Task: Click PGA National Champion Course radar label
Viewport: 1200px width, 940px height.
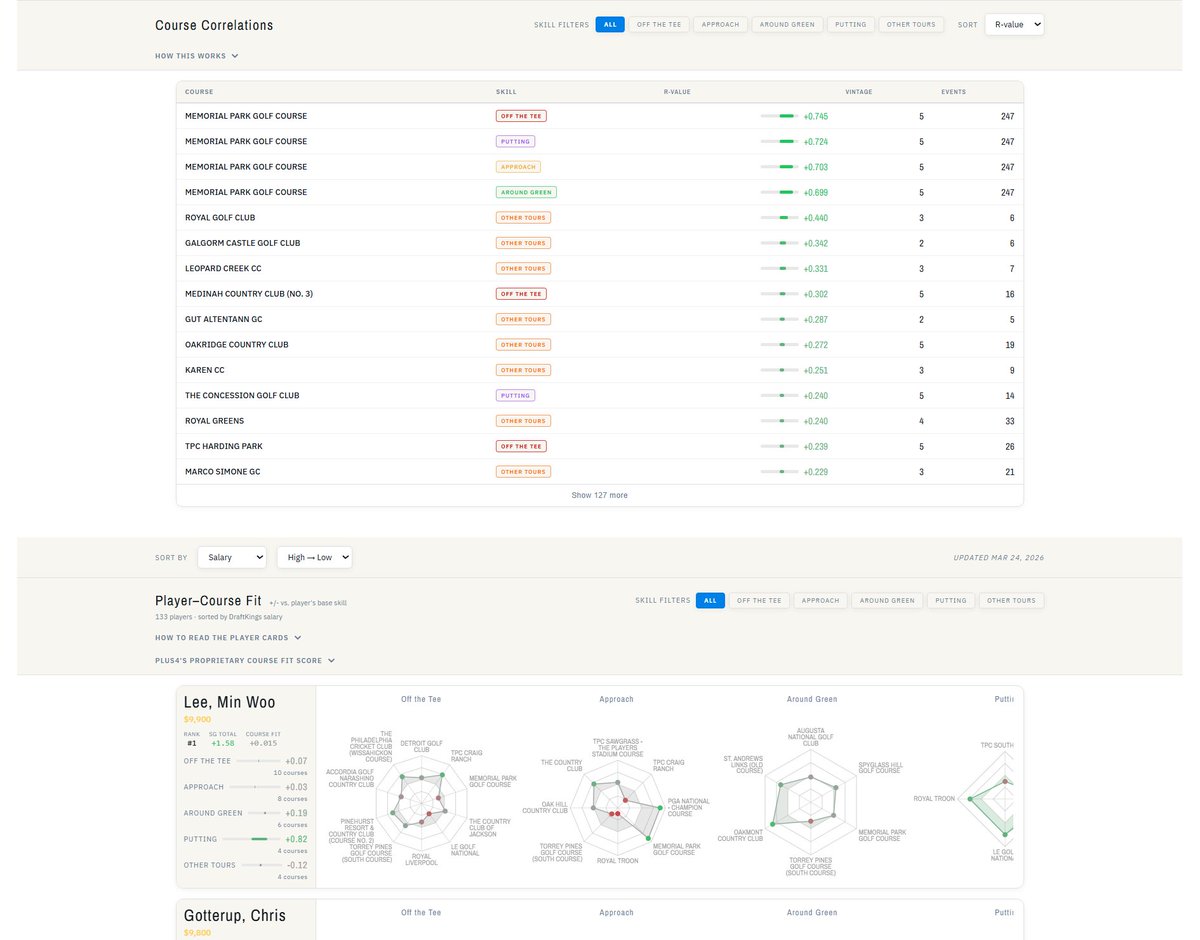Action: pyautogui.click(x=689, y=807)
